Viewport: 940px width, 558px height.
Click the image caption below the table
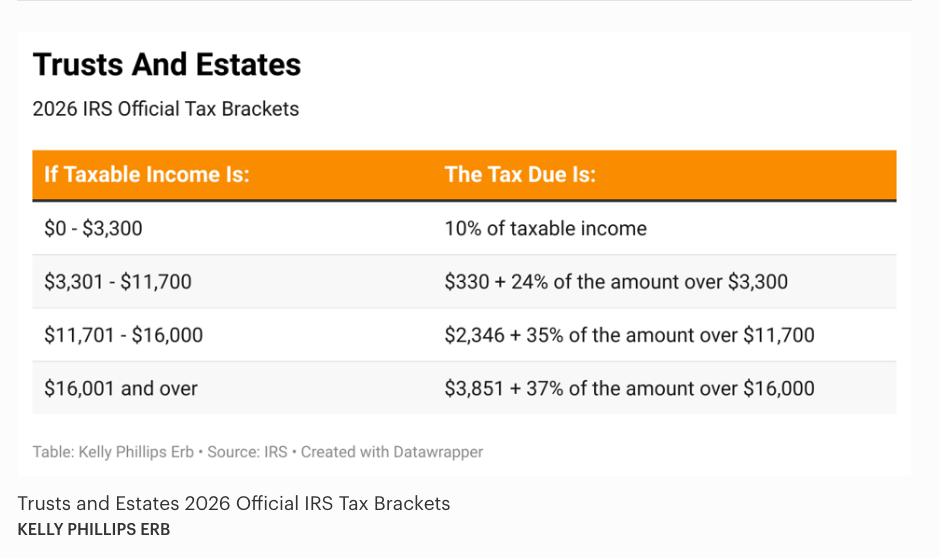(234, 503)
